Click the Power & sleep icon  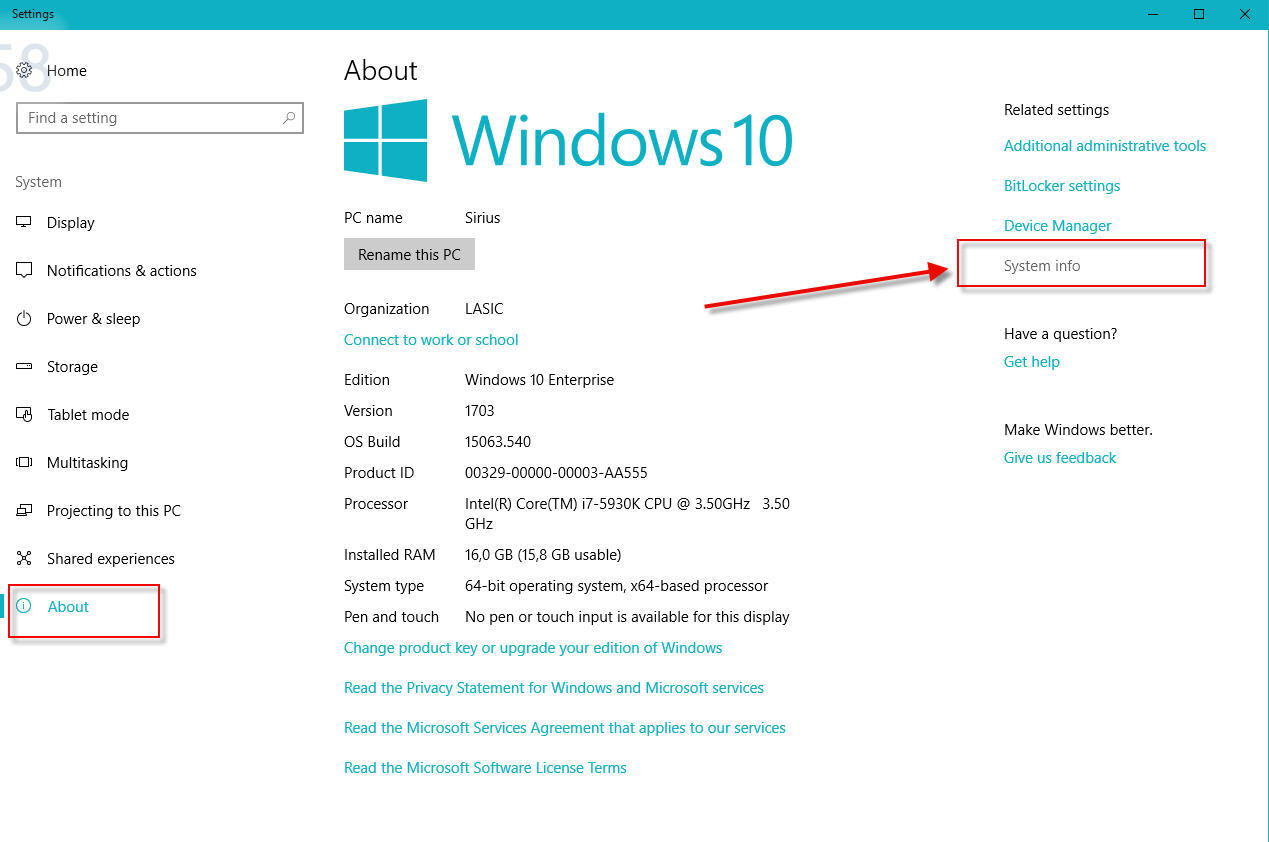pyautogui.click(x=25, y=319)
